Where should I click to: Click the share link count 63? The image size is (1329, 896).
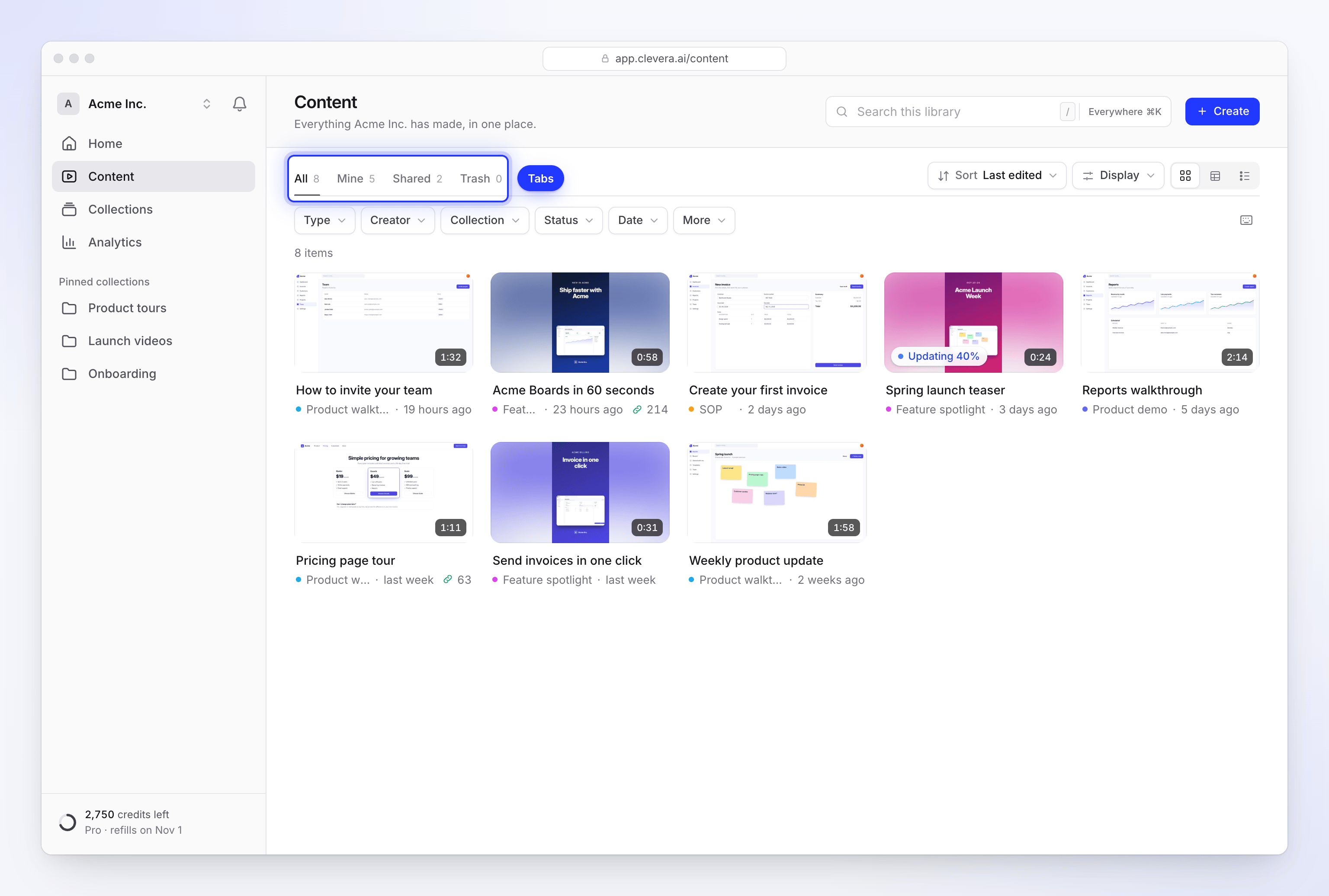457,579
